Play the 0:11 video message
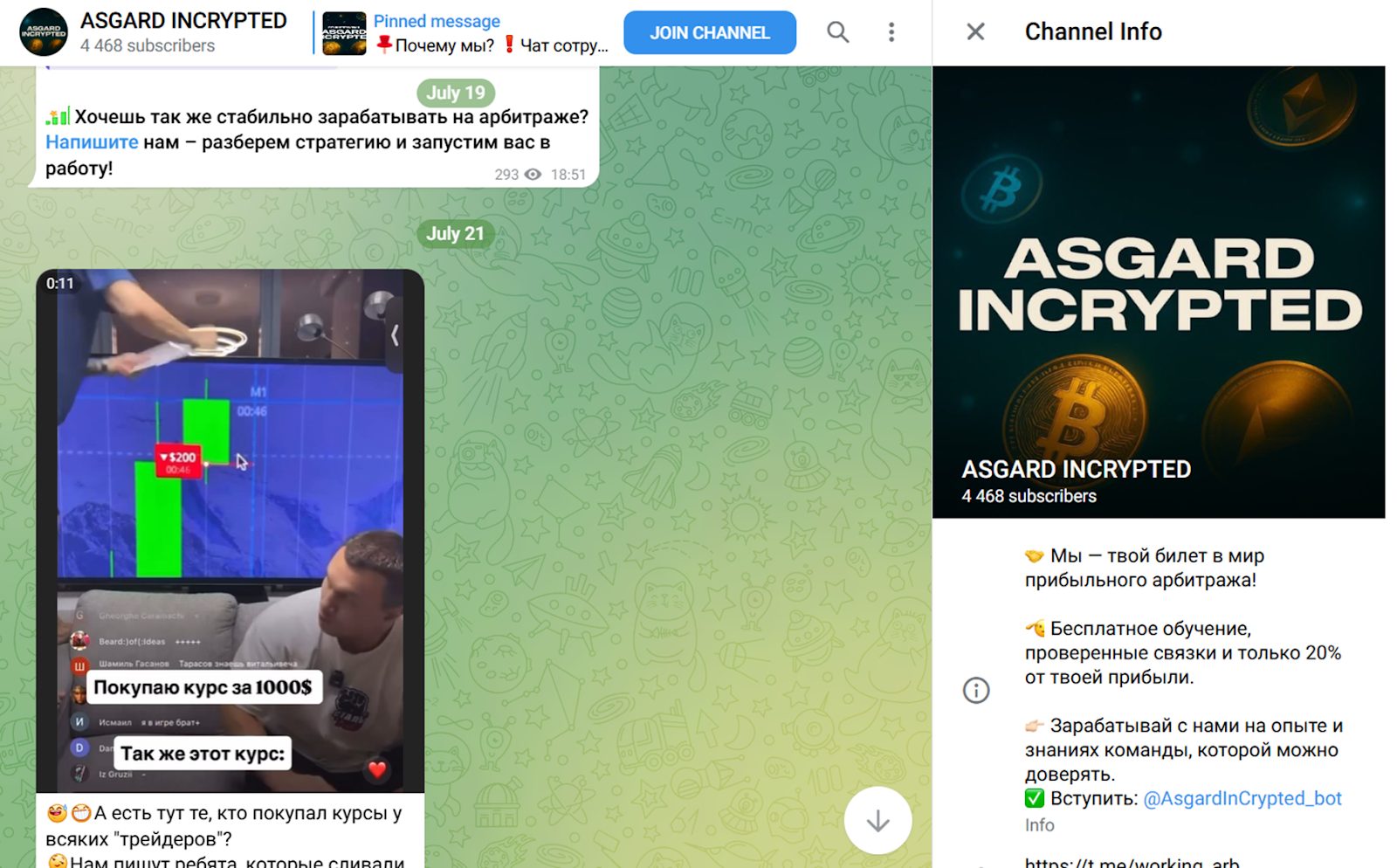 coord(231,531)
